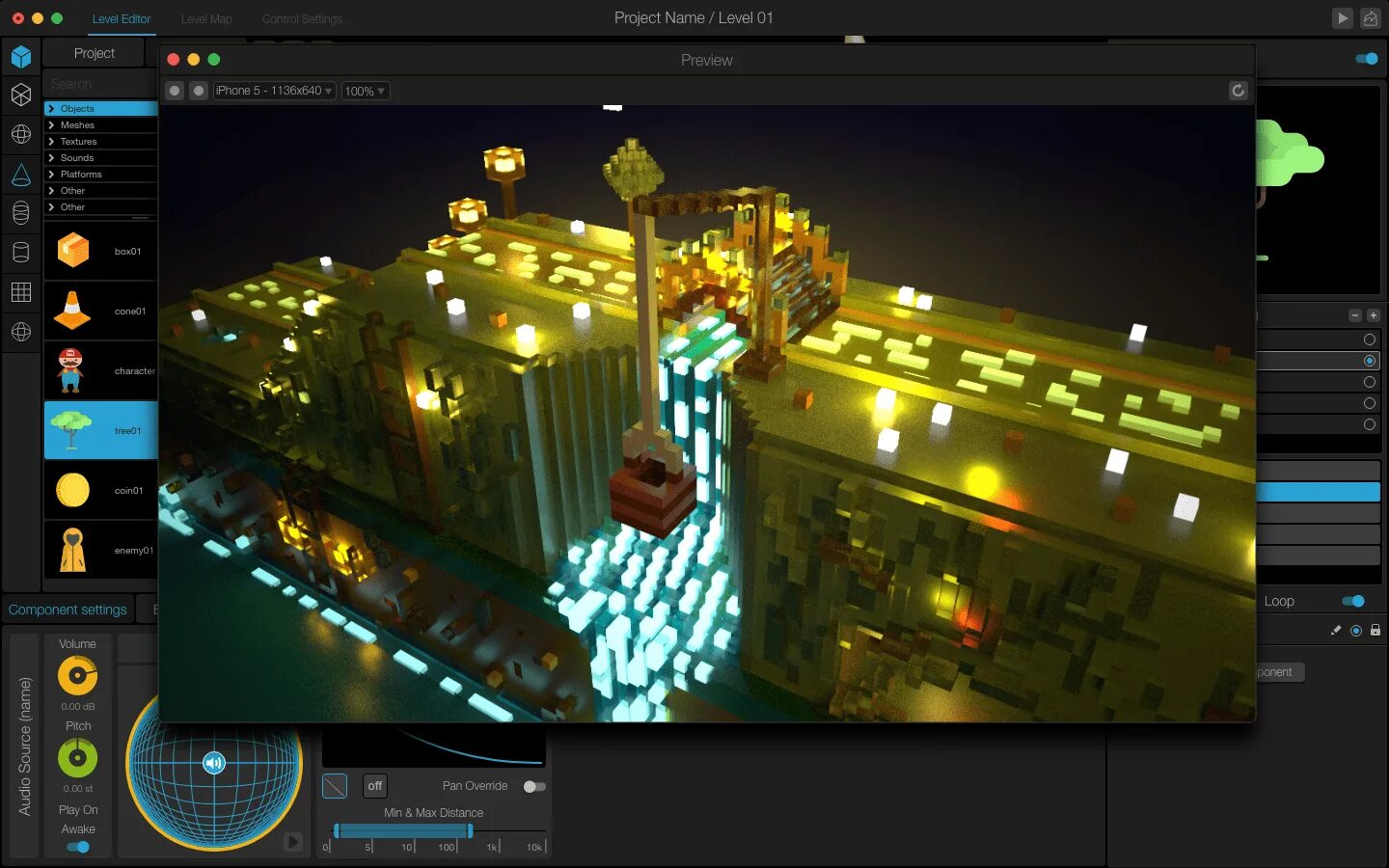Click the Audio Source (name) vertical label

tap(25, 746)
